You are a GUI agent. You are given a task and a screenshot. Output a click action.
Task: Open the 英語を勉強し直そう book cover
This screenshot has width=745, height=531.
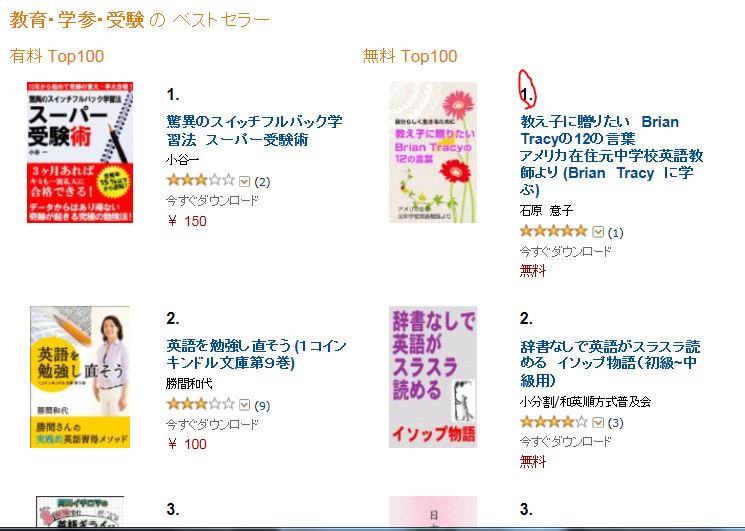pyautogui.click(x=80, y=377)
